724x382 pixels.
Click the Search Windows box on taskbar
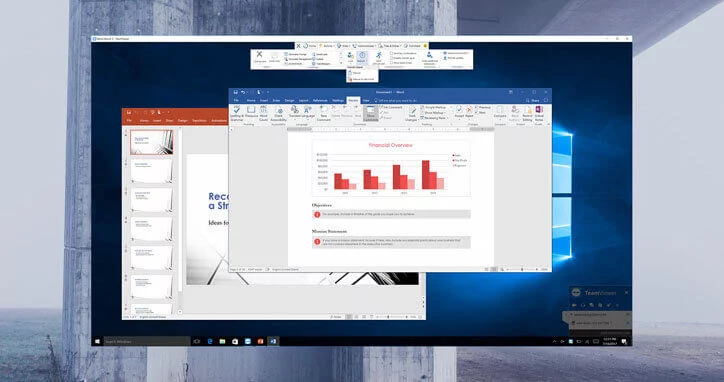pos(146,341)
